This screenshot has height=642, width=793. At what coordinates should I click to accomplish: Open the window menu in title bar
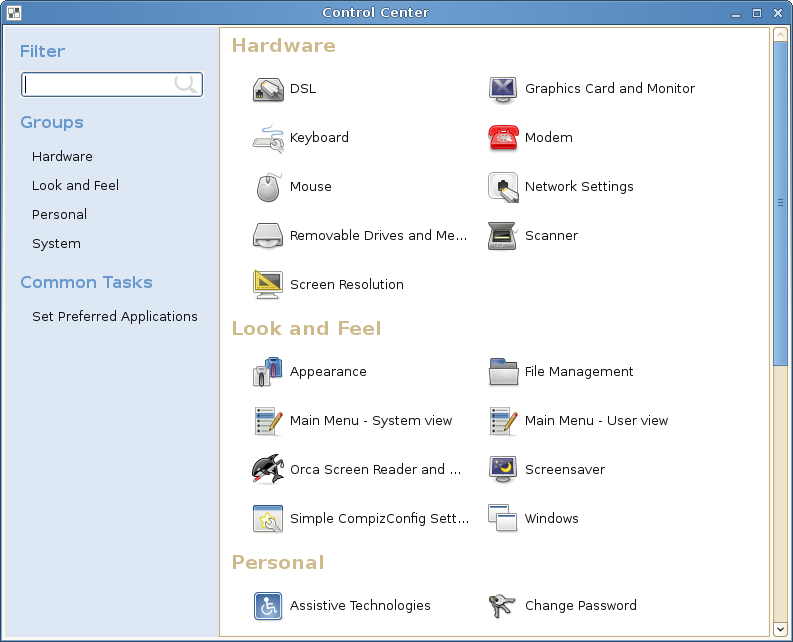click(x=13, y=12)
